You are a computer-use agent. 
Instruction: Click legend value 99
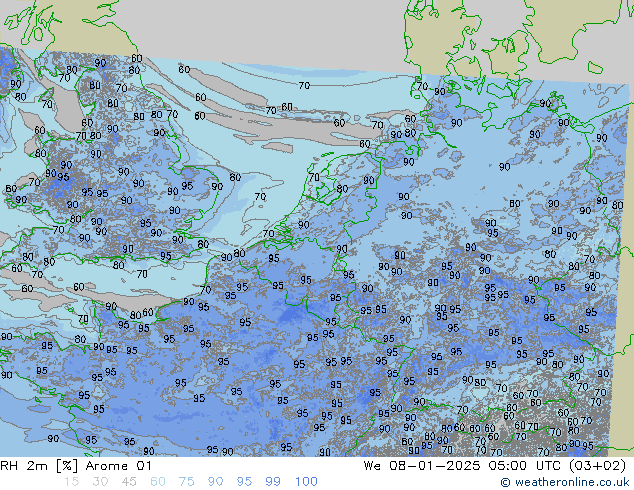point(273,482)
